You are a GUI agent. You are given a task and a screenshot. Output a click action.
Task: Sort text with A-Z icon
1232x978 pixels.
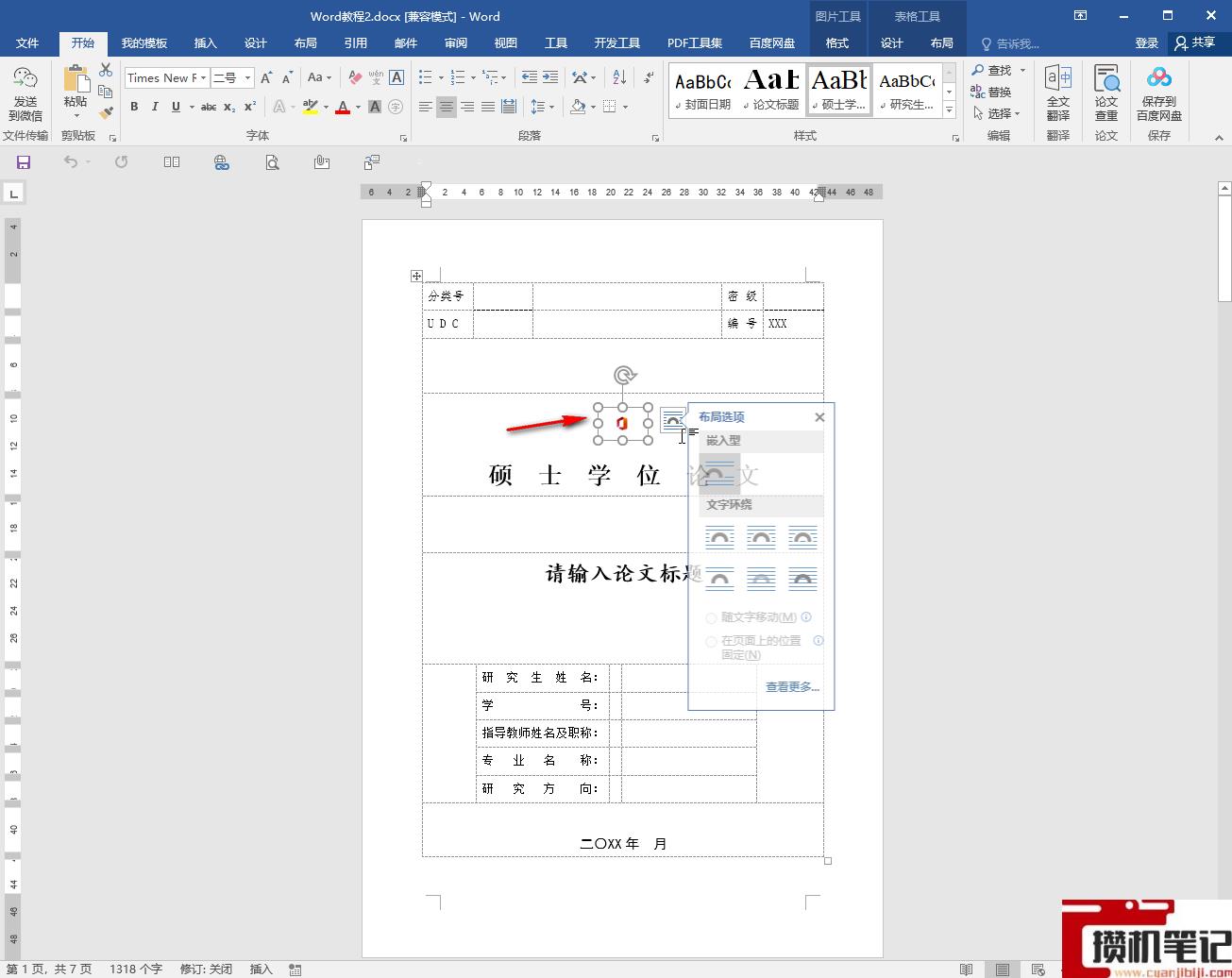coord(619,77)
